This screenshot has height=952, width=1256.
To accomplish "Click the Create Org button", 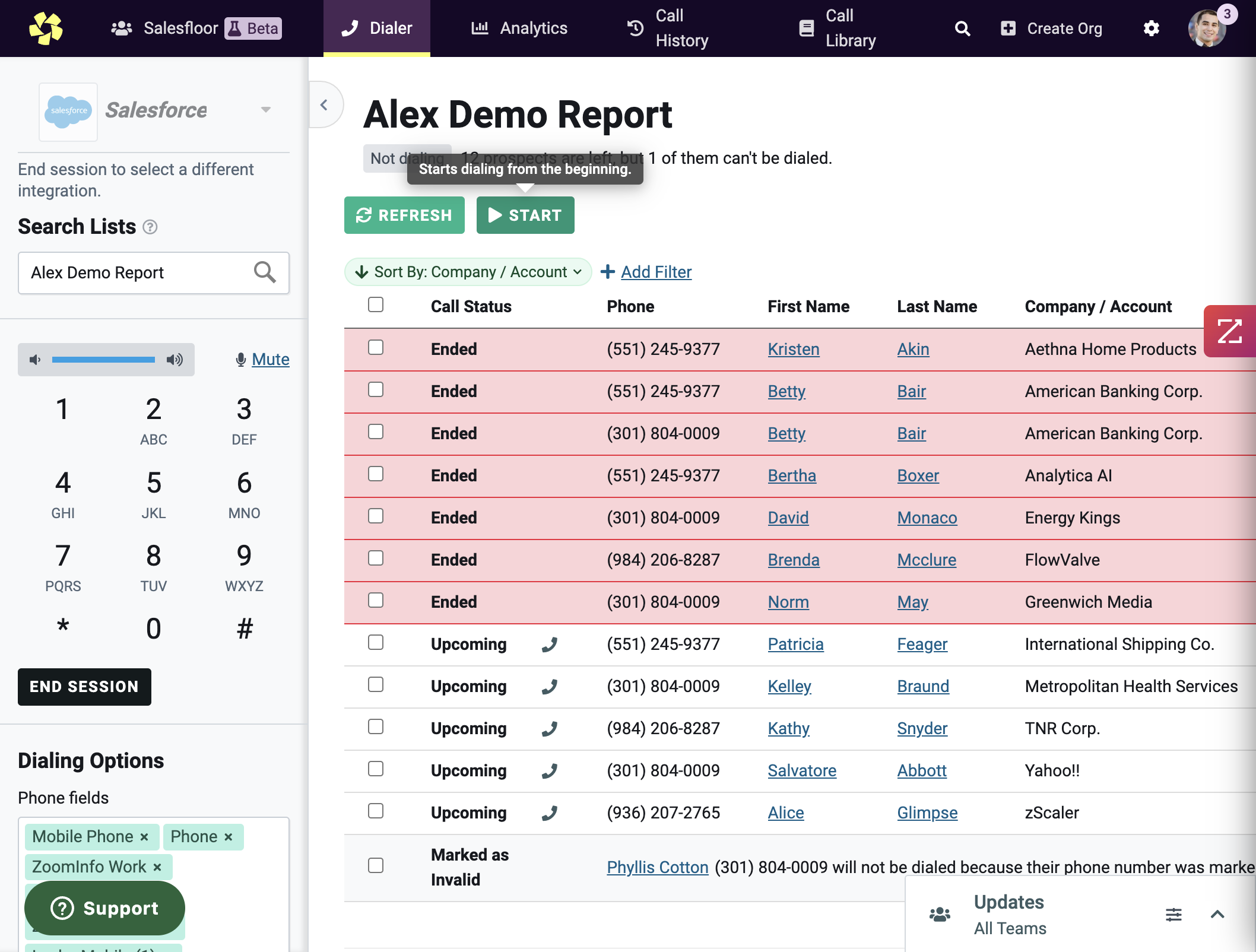I will point(1051,28).
